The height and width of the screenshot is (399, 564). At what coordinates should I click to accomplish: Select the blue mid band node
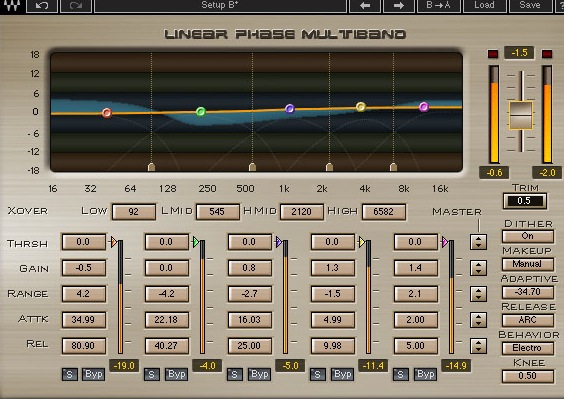(290, 109)
